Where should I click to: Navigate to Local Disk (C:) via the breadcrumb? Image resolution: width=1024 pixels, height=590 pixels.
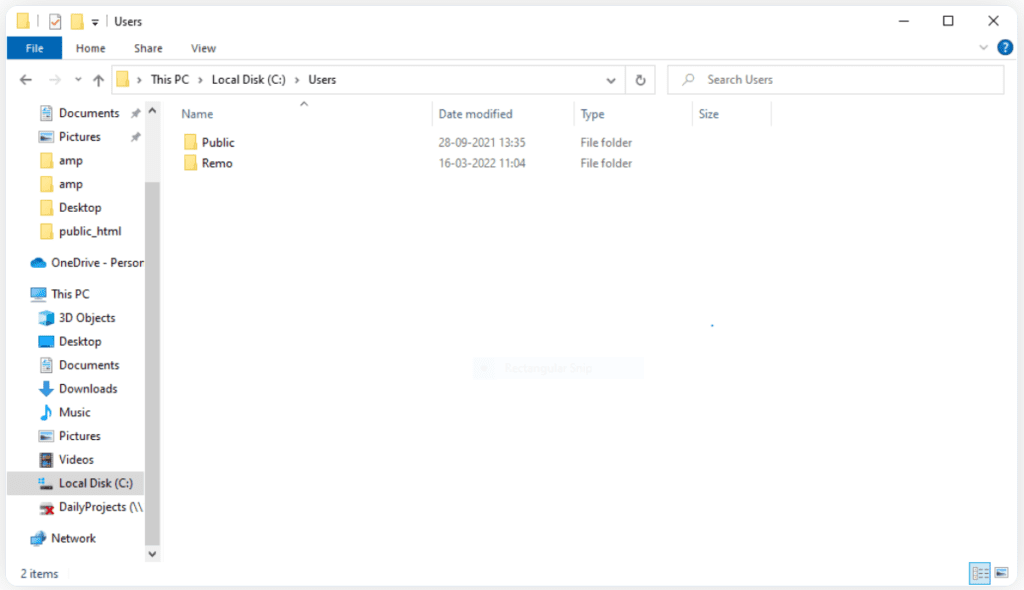coord(248,79)
